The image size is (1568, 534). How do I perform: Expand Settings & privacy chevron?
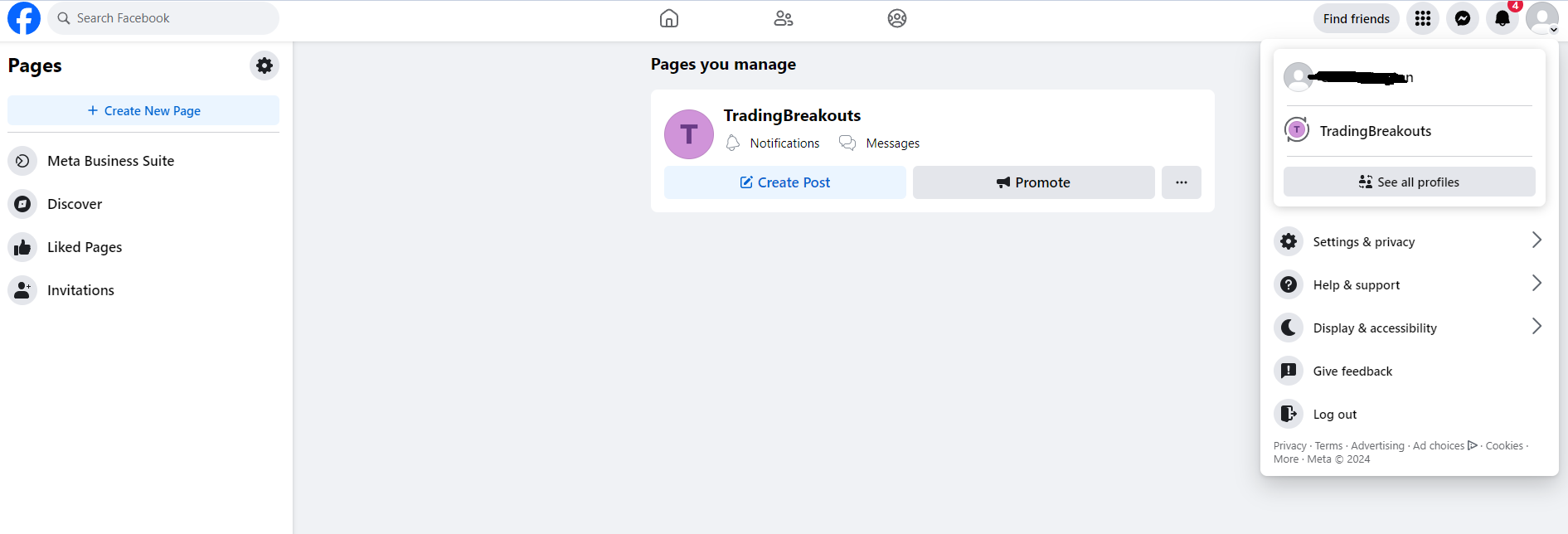pyautogui.click(x=1536, y=240)
